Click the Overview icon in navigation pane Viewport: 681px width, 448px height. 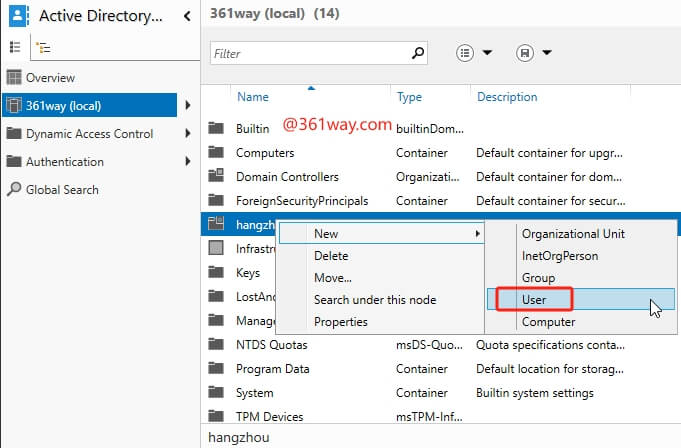tap(14, 78)
